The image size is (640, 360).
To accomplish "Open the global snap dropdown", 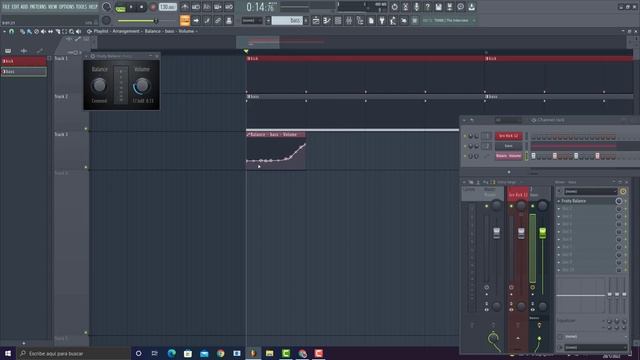I will (x=252, y=20).
